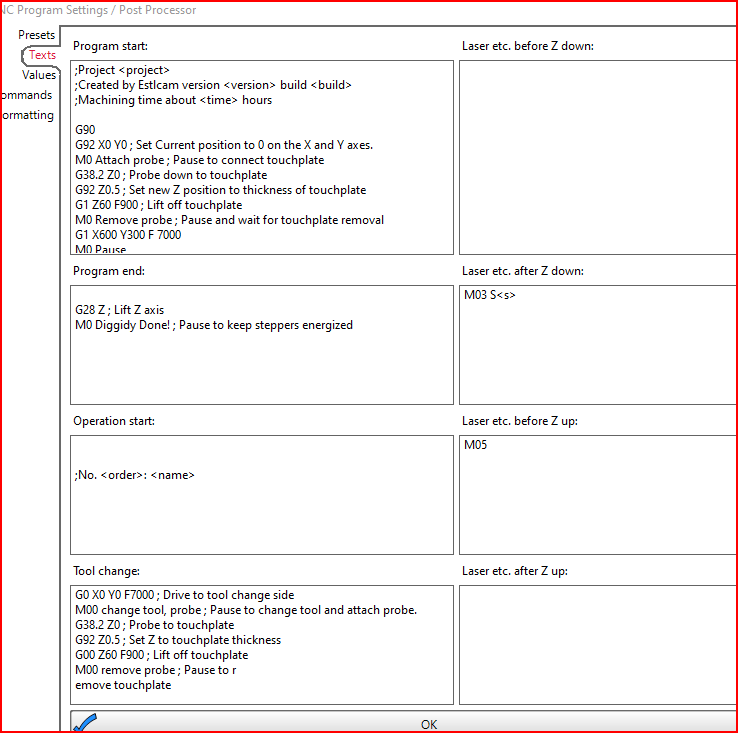Click the line 'G90' in Program start

(x=85, y=130)
